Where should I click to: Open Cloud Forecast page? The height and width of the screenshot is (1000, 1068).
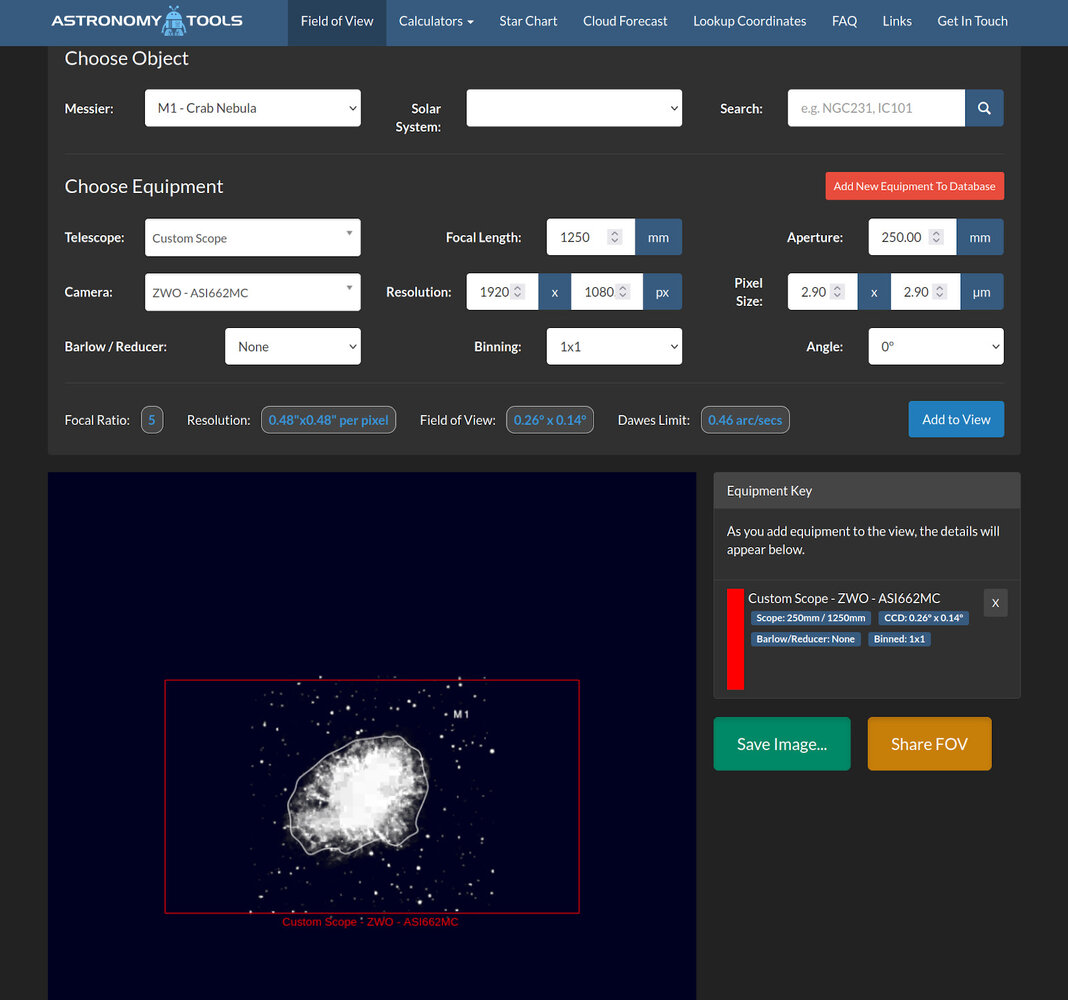tap(625, 21)
